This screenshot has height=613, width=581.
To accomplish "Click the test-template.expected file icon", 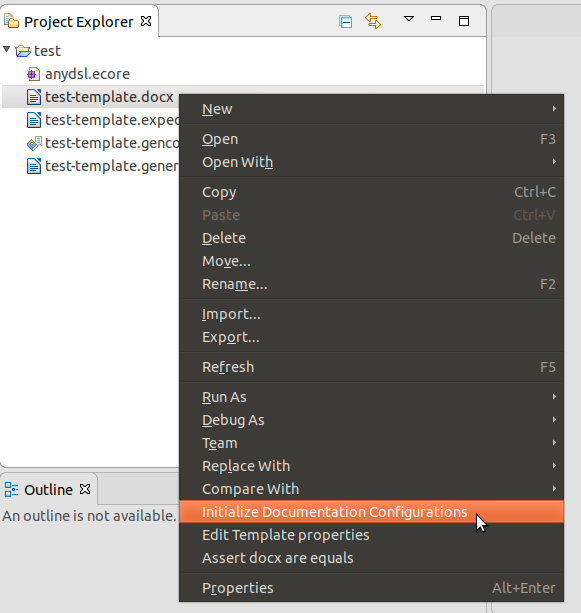I will [x=34, y=120].
